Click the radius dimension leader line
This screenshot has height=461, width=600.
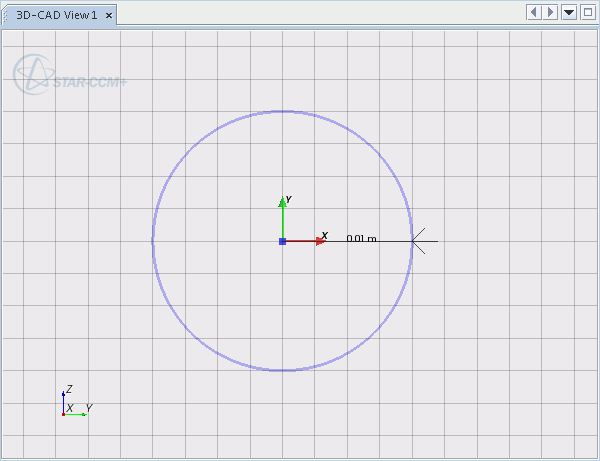click(395, 241)
